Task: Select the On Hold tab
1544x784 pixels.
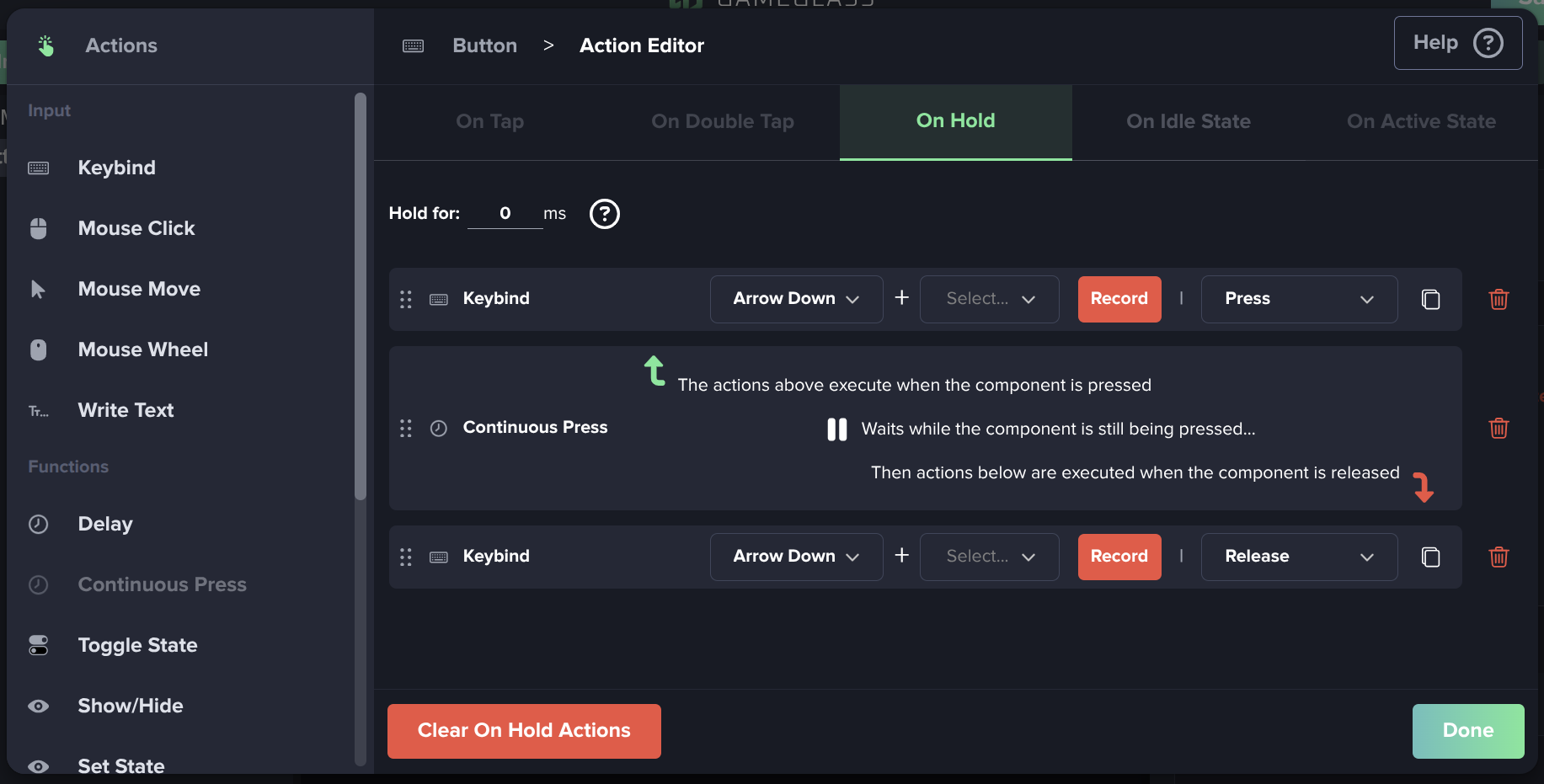Action: tap(955, 121)
